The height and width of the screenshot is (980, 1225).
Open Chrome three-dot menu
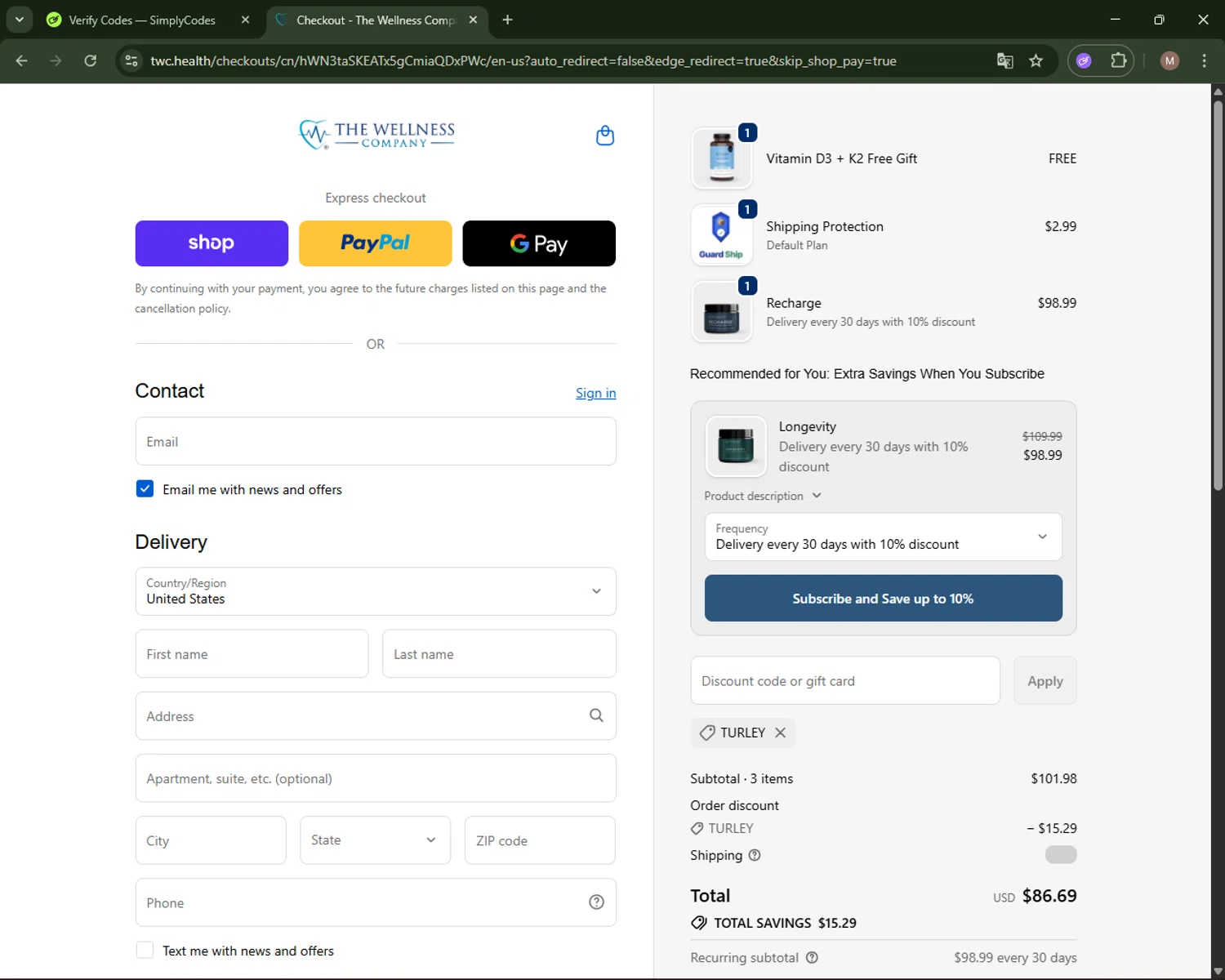[1204, 60]
